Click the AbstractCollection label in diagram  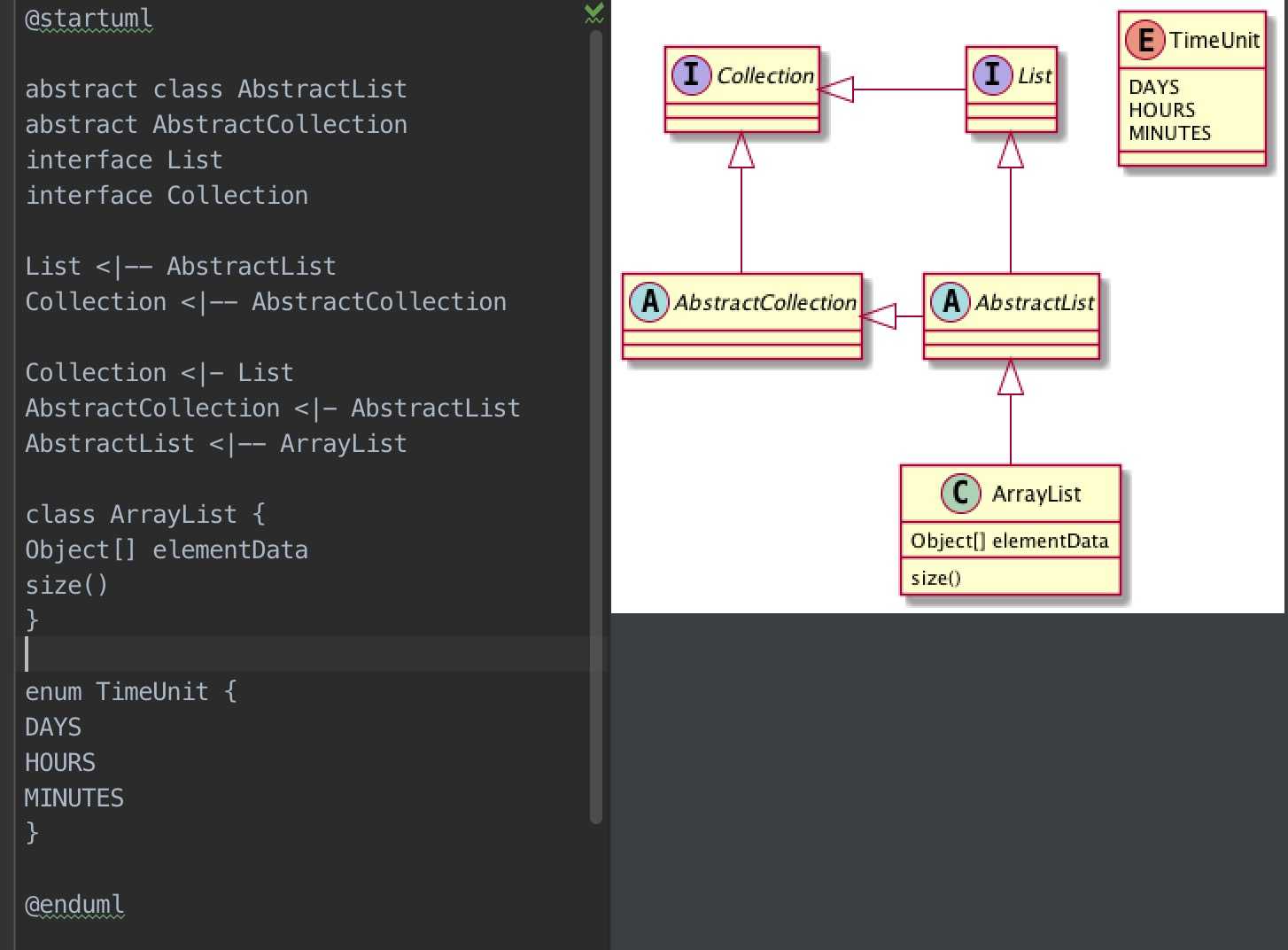click(x=765, y=302)
